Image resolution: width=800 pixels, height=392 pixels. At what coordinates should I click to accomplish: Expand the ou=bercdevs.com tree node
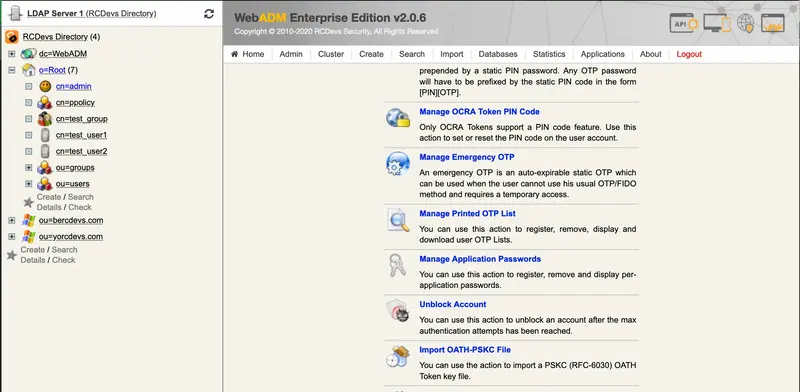click(x=12, y=220)
